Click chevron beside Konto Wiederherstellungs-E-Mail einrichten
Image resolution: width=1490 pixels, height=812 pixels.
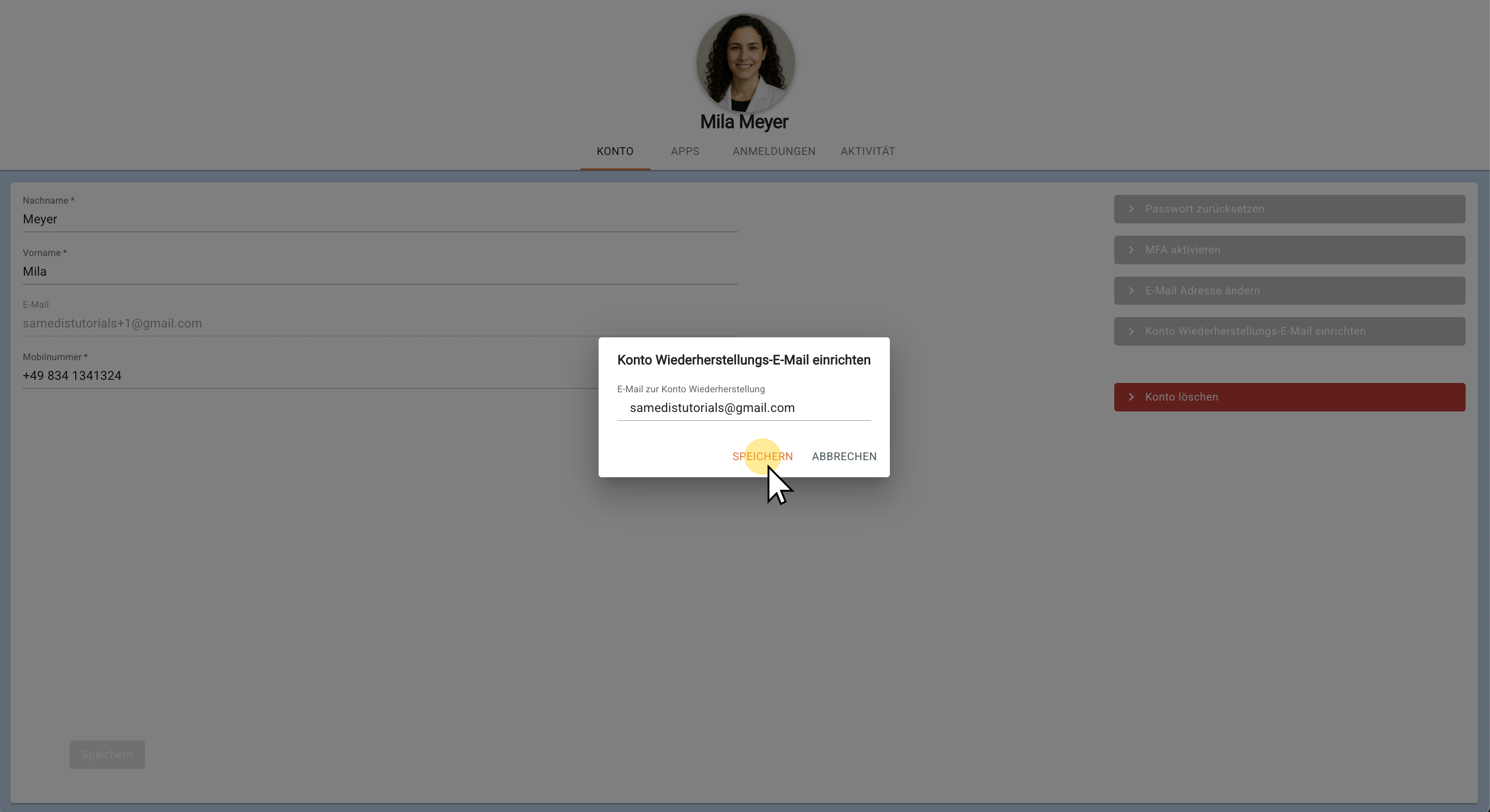pyautogui.click(x=1131, y=332)
